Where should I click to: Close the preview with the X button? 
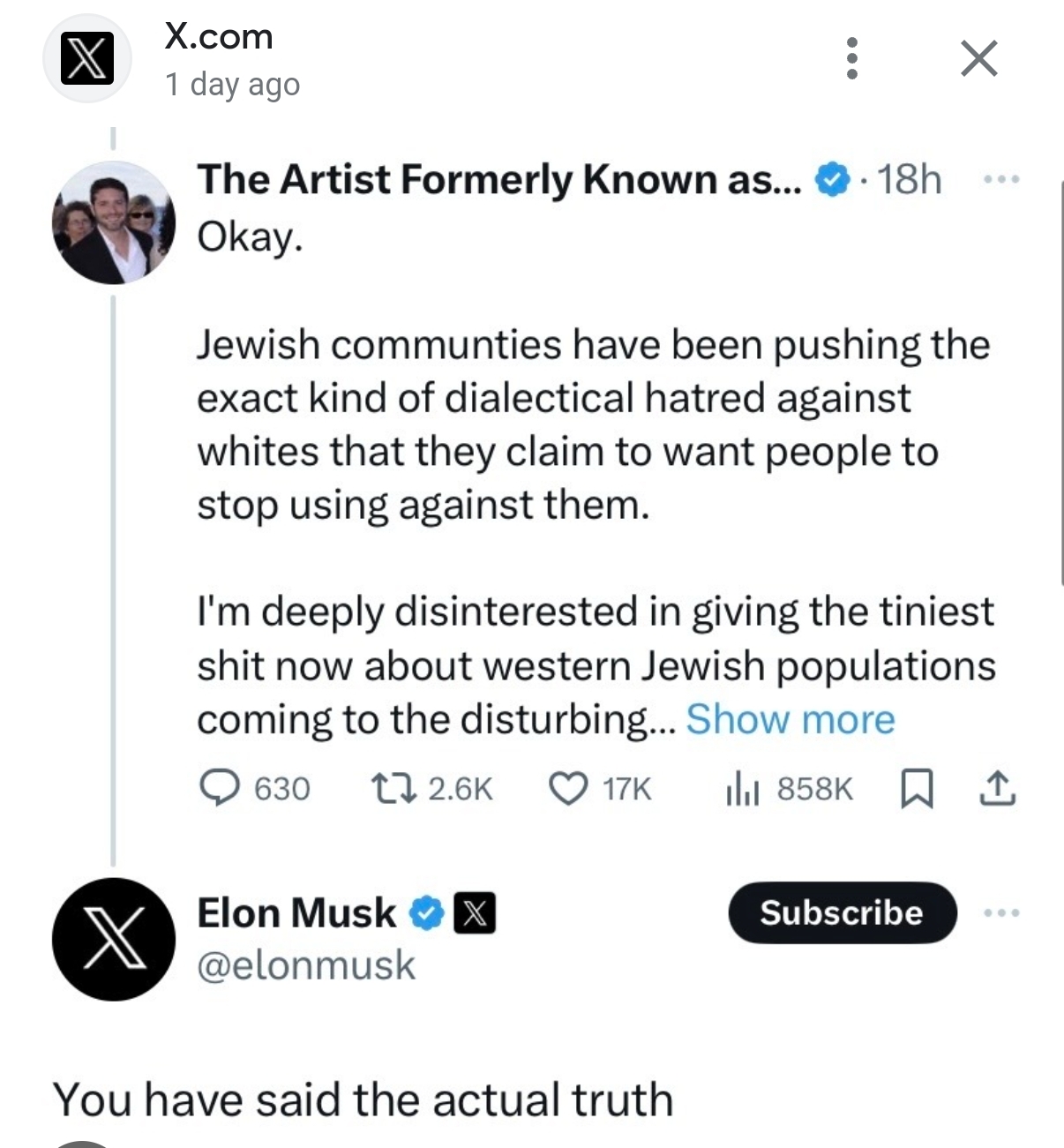tap(978, 59)
